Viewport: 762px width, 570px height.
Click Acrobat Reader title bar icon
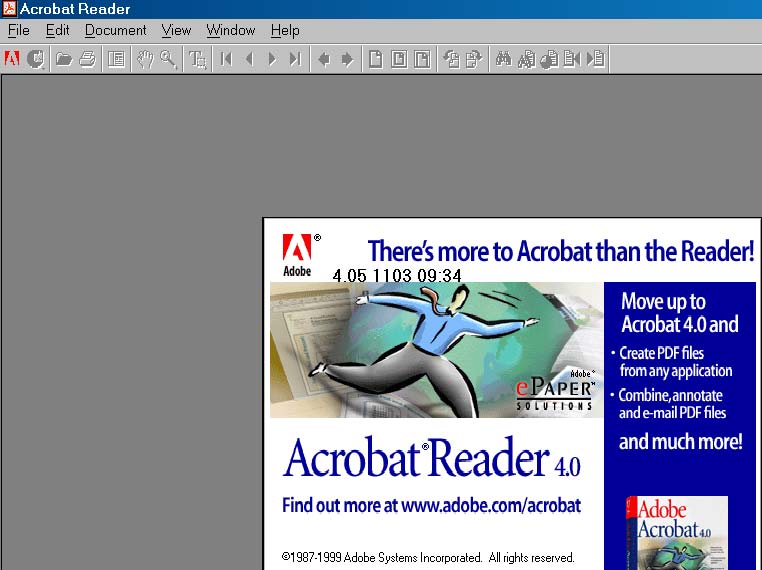[9, 9]
